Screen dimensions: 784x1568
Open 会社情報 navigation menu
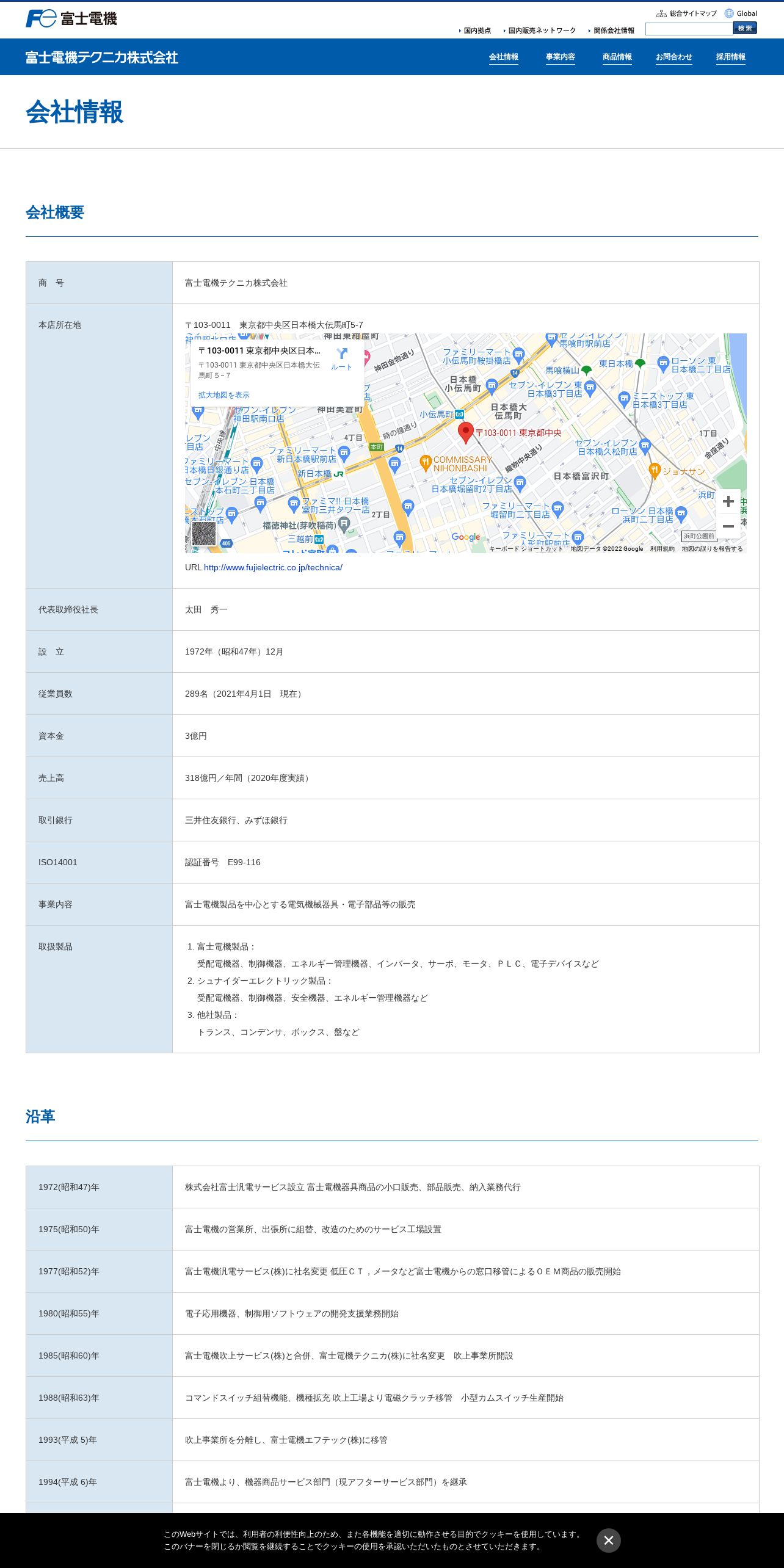coord(504,57)
